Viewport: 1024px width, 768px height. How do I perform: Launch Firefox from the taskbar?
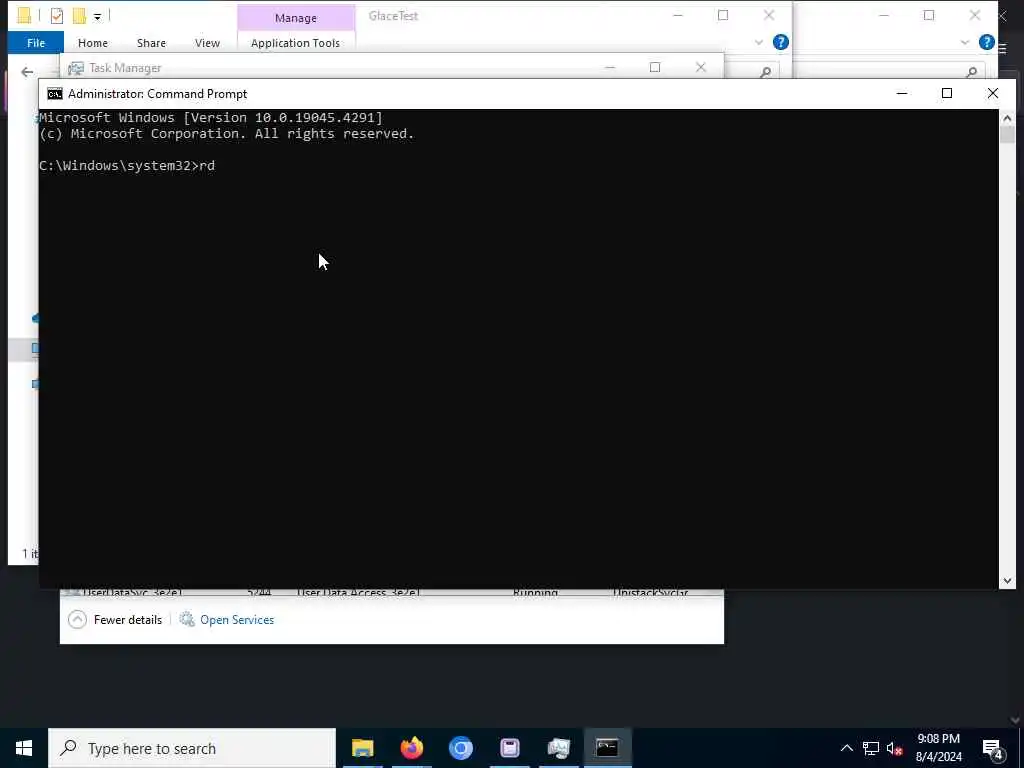pyautogui.click(x=411, y=748)
